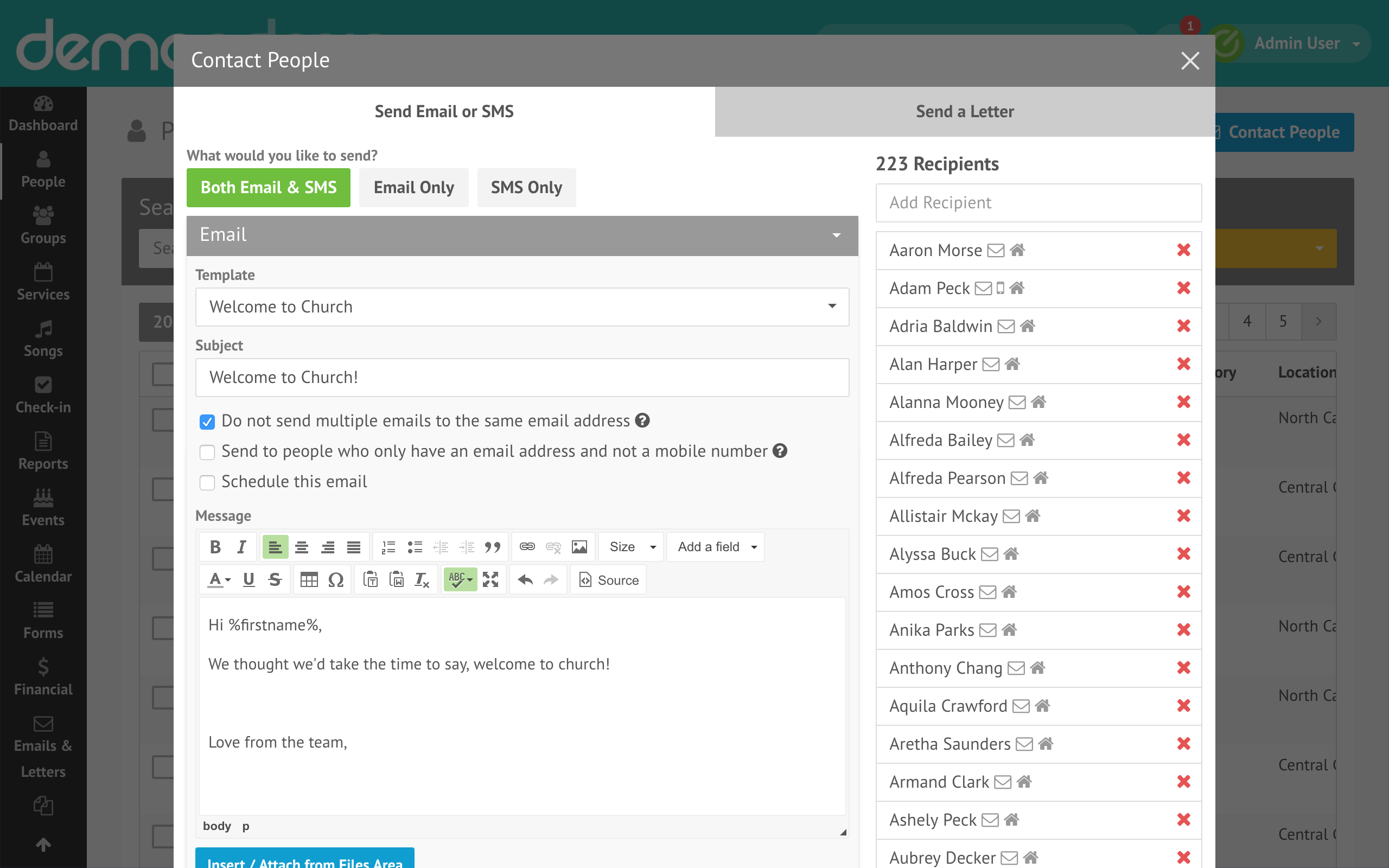Click the block quote icon
The image size is (1389, 868).
pyautogui.click(x=493, y=546)
